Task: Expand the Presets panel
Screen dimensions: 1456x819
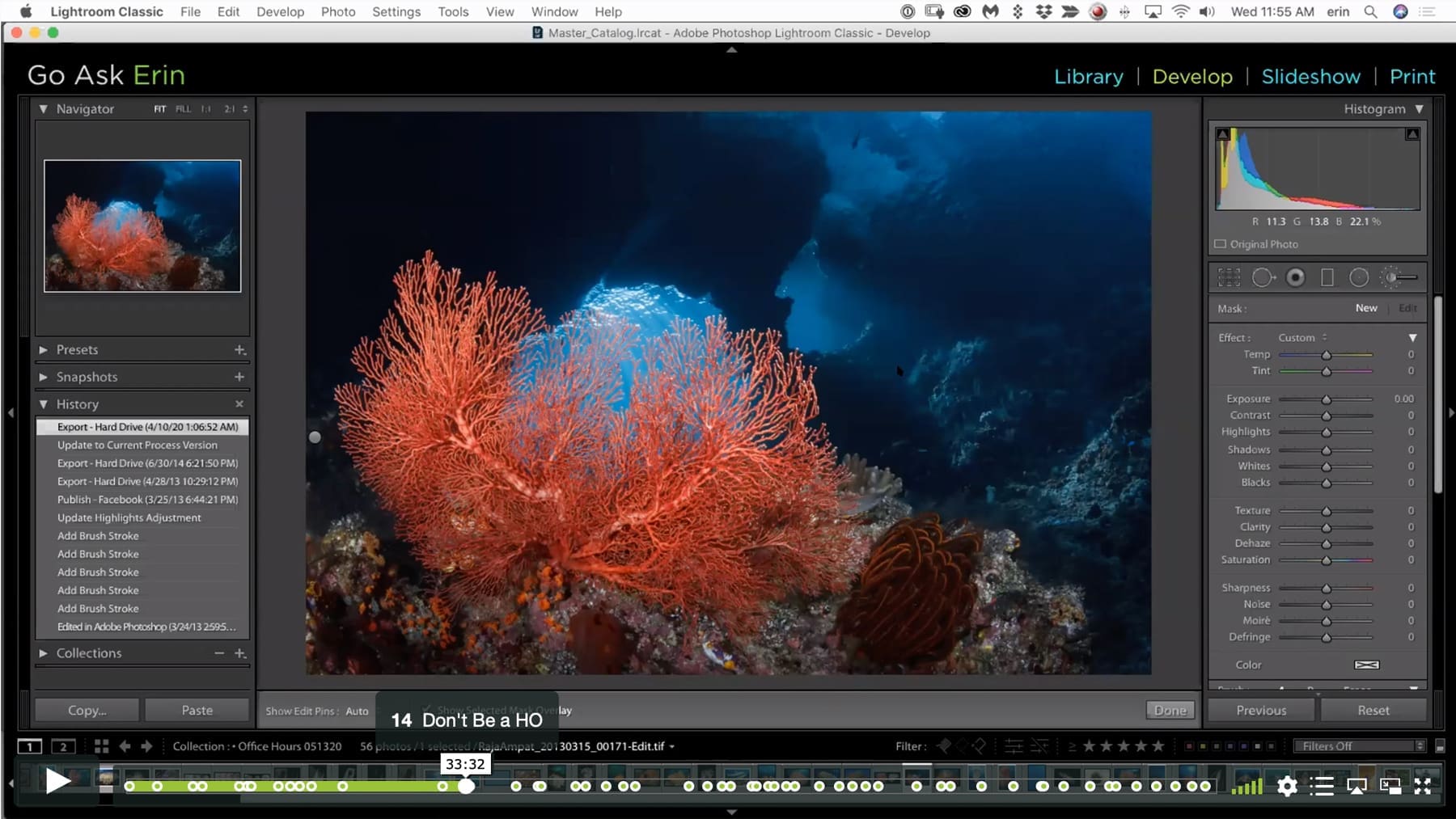Action: coord(44,350)
